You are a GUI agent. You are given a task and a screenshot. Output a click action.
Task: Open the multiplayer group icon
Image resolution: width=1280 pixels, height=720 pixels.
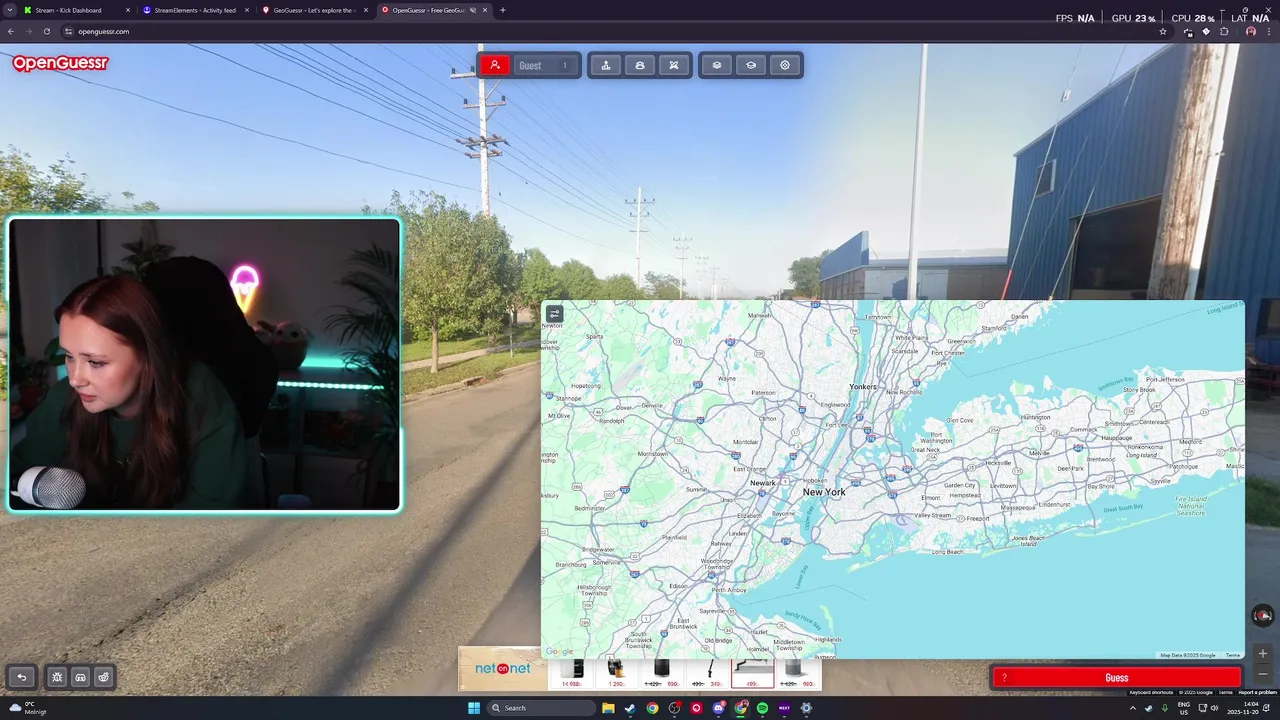pyautogui.click(x=640, y=65)
